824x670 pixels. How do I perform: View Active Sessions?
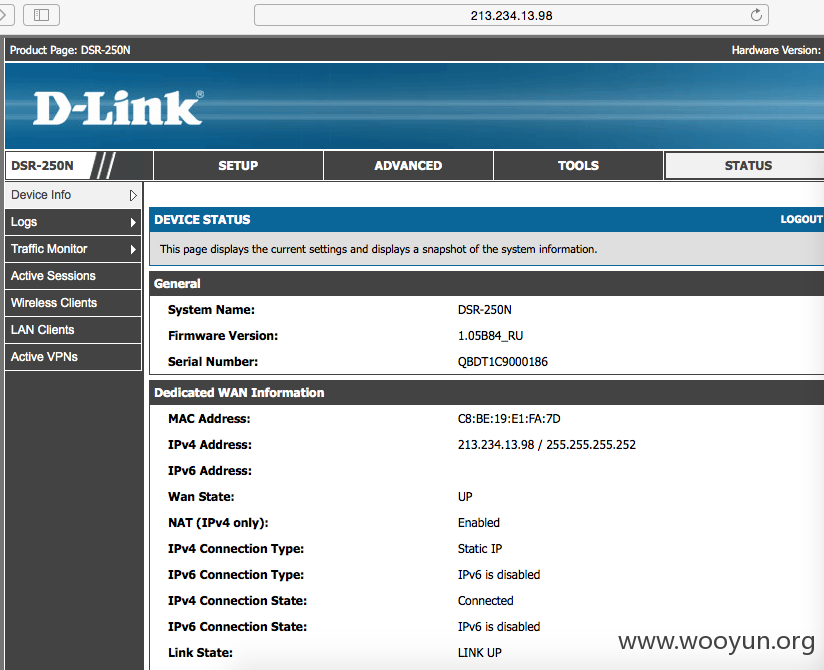click(x=73, y=276)
